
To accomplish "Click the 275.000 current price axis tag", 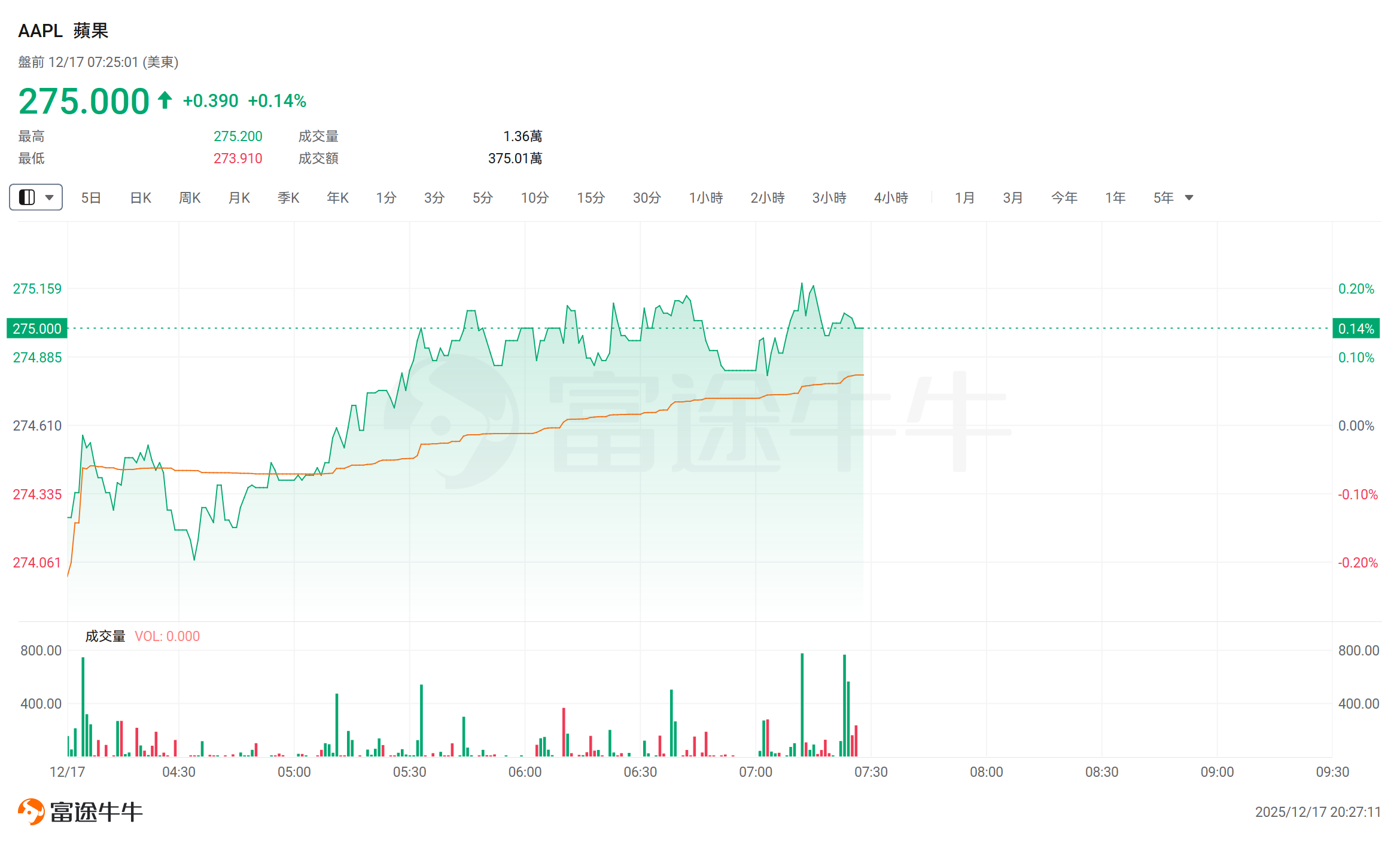I will (x=37, y=328).
